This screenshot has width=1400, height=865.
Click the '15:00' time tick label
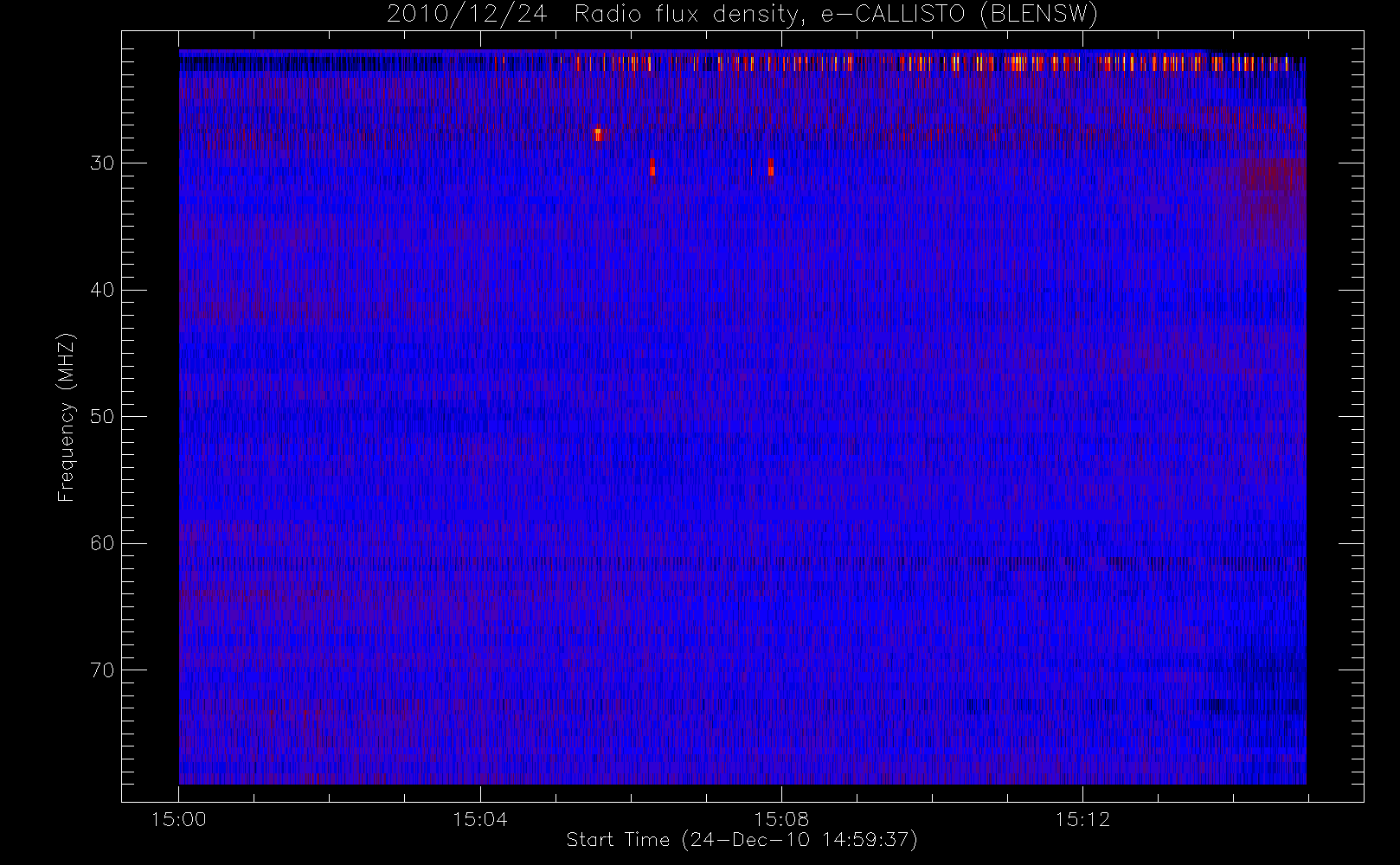point(179,819)
